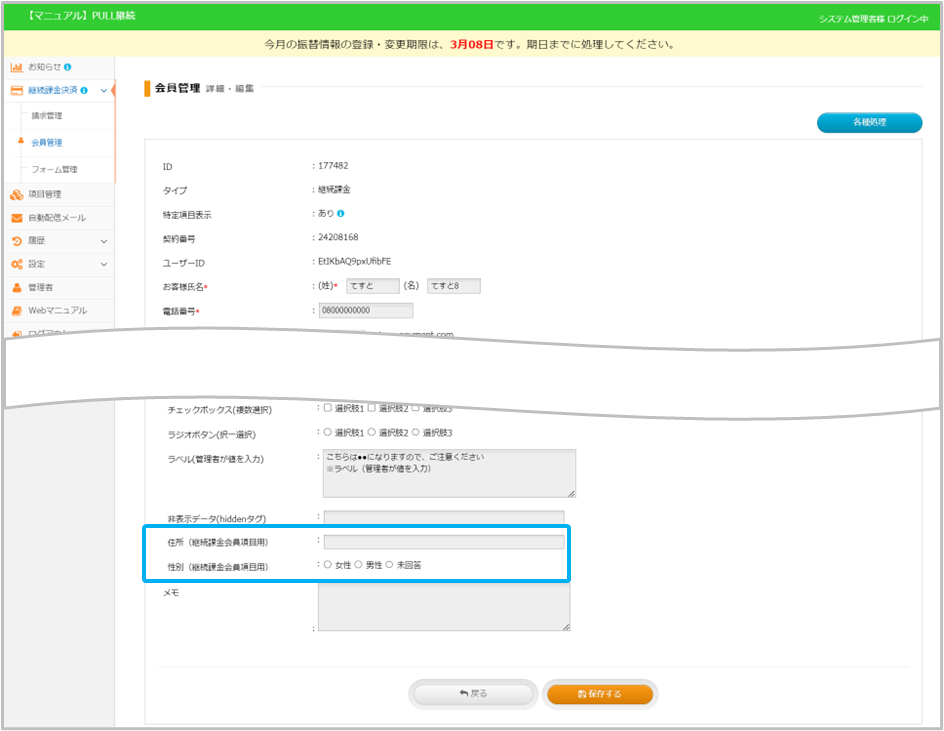
Task: Choose radio button 選択肢2 under ラジオボタン
Action: tap(372, 432)
